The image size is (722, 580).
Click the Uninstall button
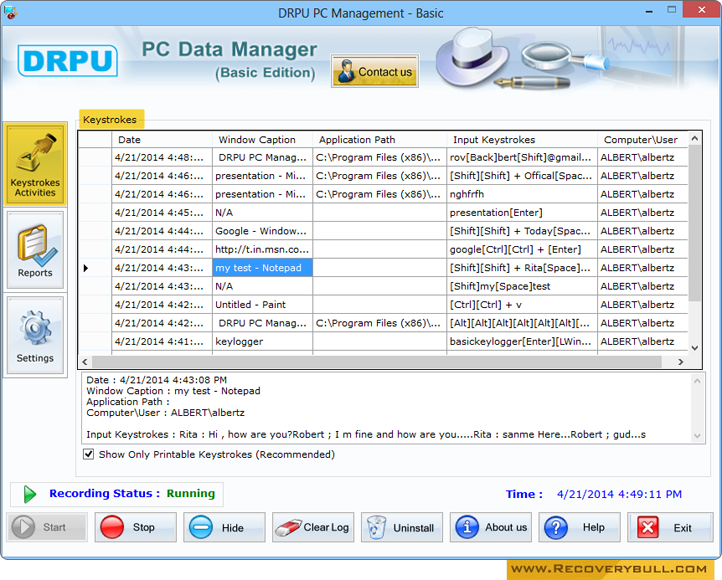click(402, 527)
